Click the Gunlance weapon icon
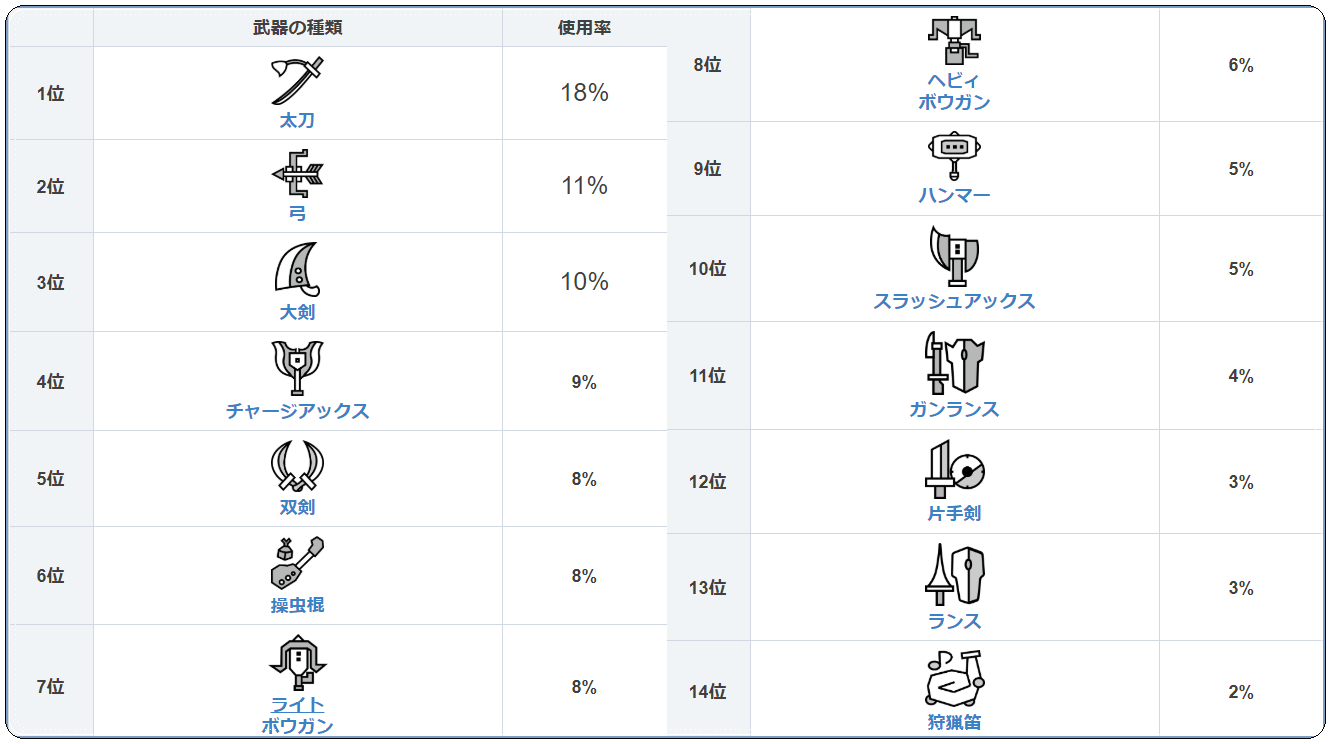Viewport: 1331px width, 744px height. (x=954, y=364)
